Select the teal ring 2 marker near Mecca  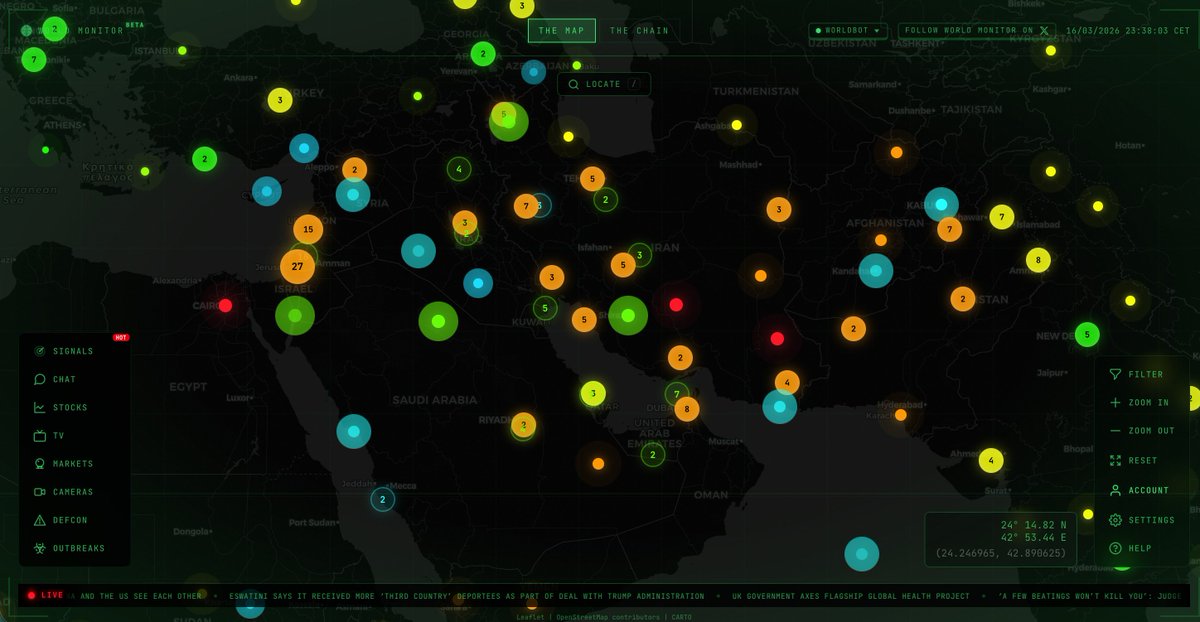coord(382,499)
